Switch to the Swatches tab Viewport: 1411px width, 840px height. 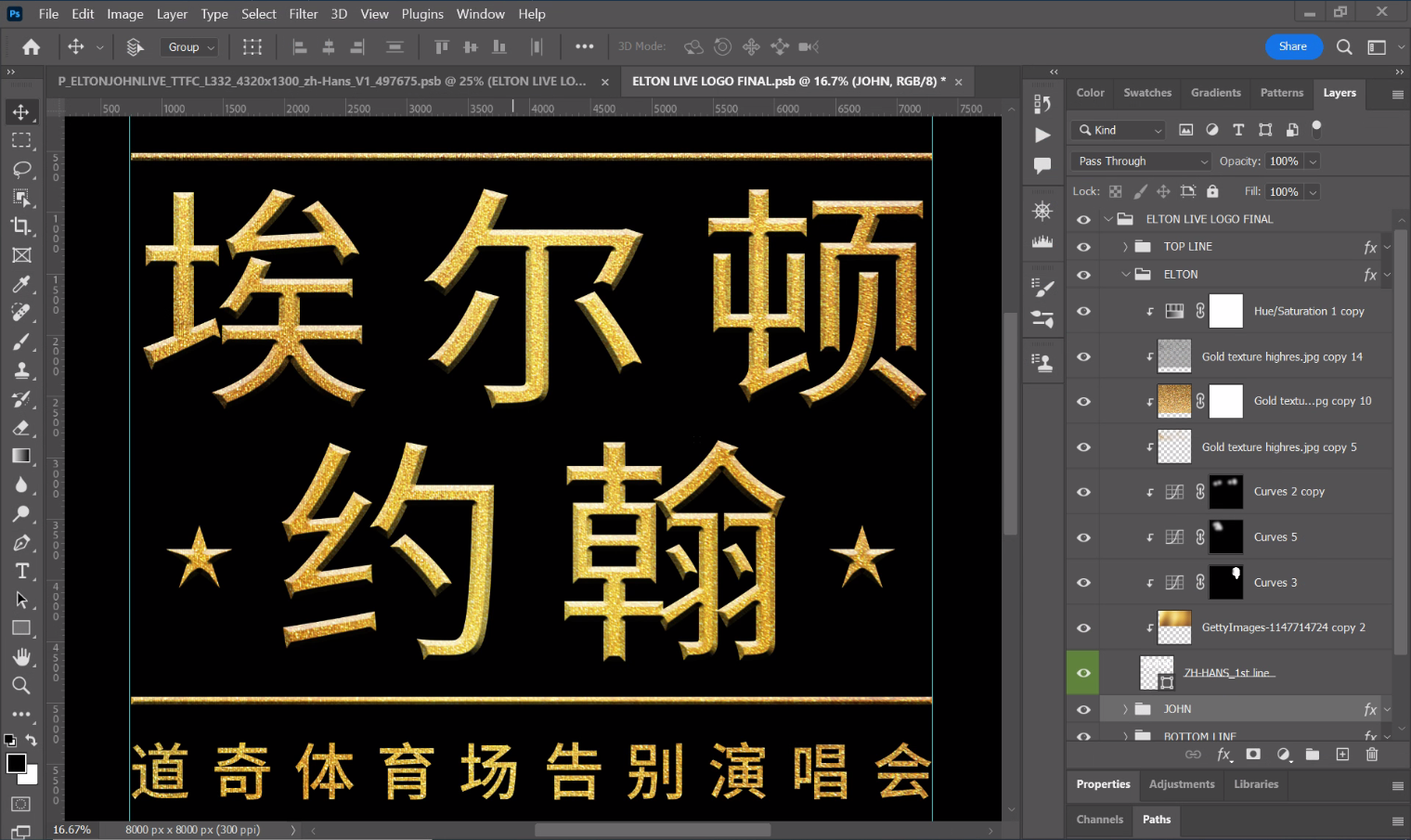(x=1147, y=93)
